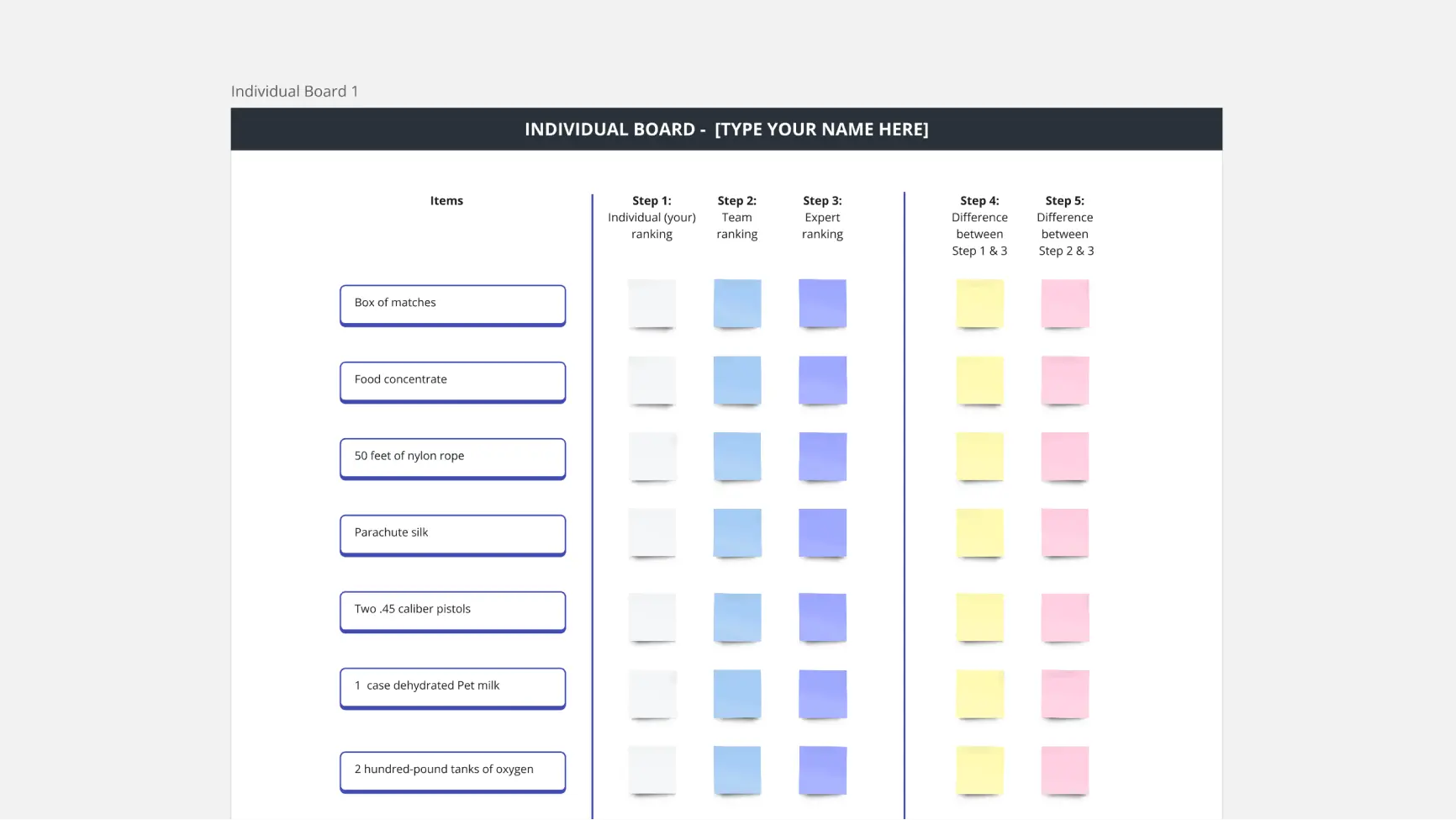
Task: Select white sticky note for tanks of oxygen row
Action: click(x=652, y=771)
